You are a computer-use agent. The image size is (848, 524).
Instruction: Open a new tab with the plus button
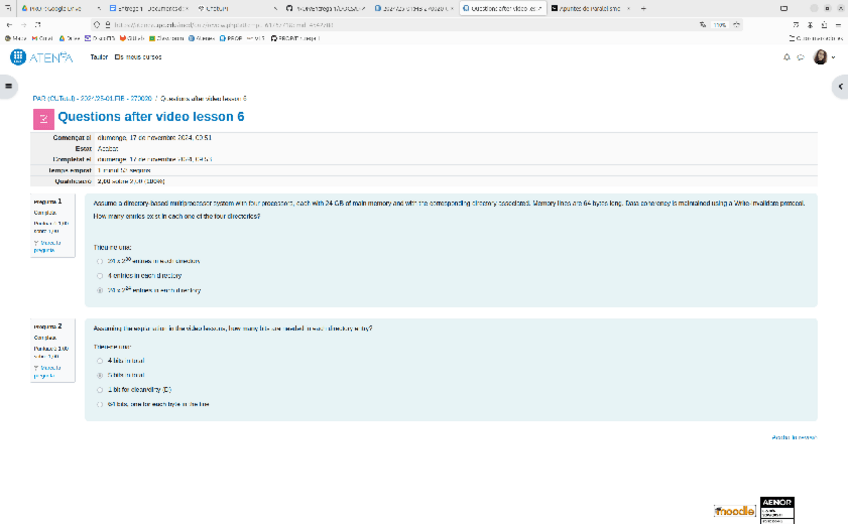click(x=644, y=8)
